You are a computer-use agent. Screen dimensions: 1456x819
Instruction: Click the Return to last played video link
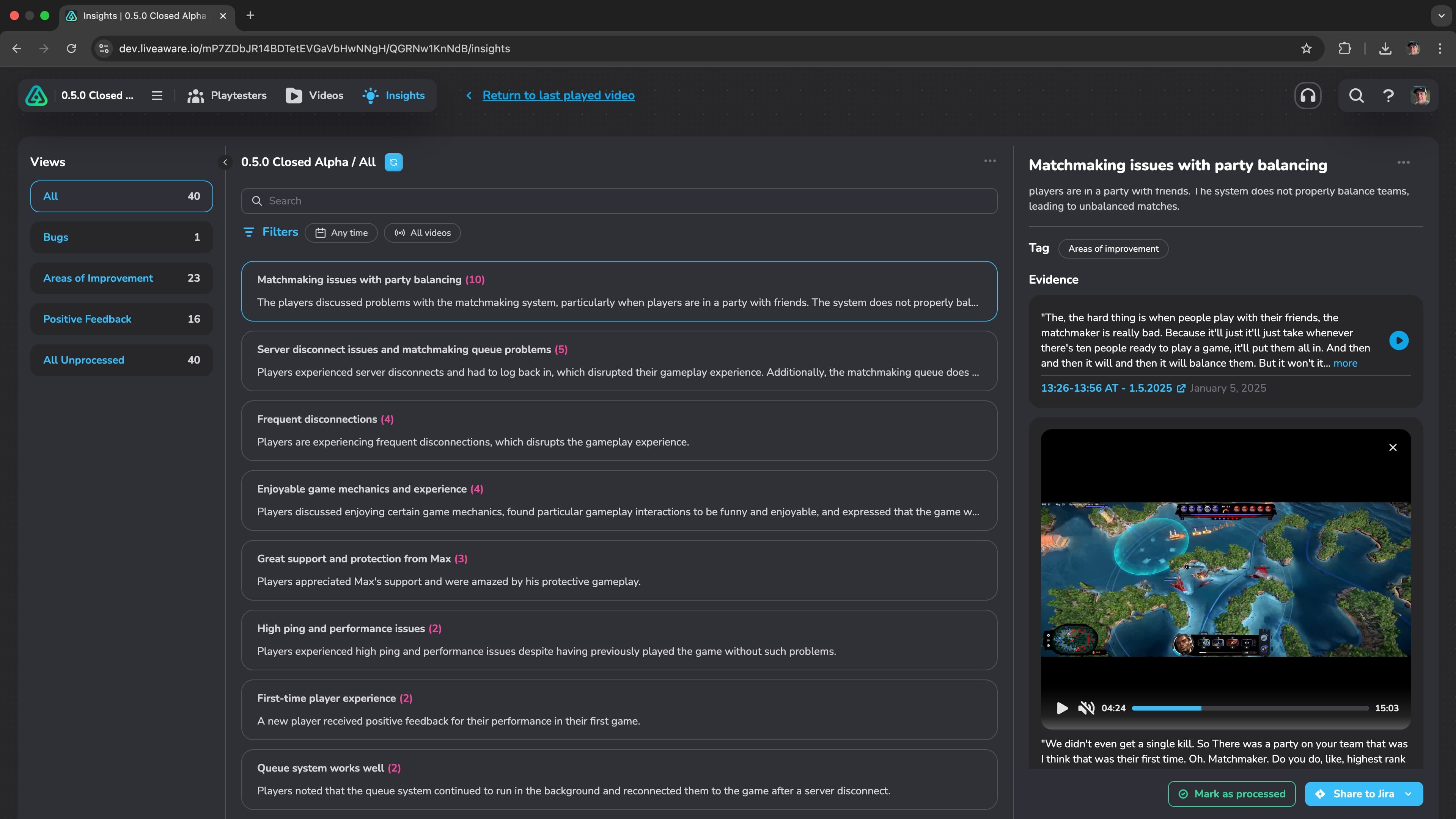[558, 96]
